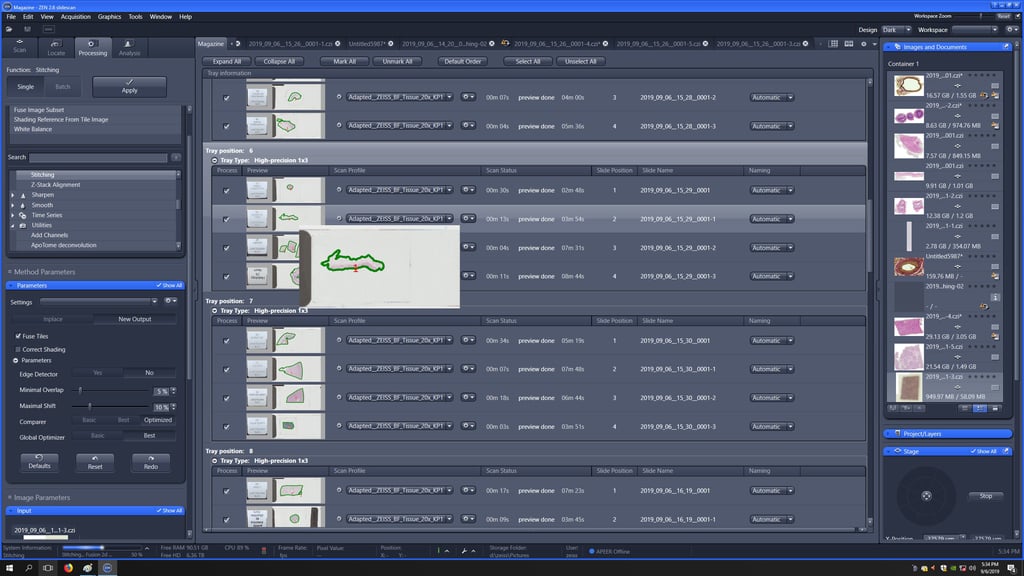Screen dimensions: 1024x576
Task: Uncheck process box for 2019_09_06__15_29__0001-1
Action: (x=227, y=219)
